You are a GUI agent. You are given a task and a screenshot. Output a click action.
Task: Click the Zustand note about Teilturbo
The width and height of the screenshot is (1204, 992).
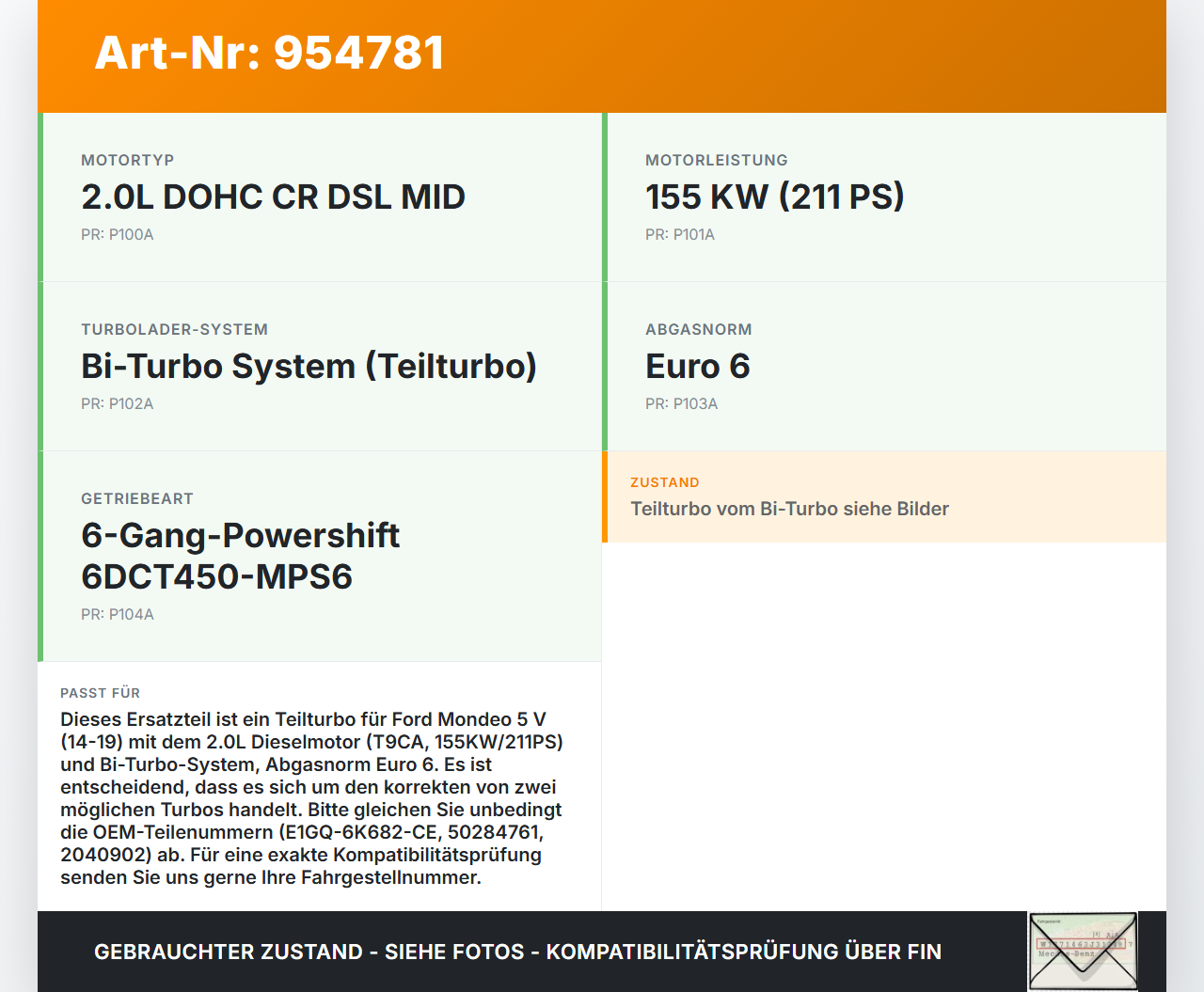[789, 509]
